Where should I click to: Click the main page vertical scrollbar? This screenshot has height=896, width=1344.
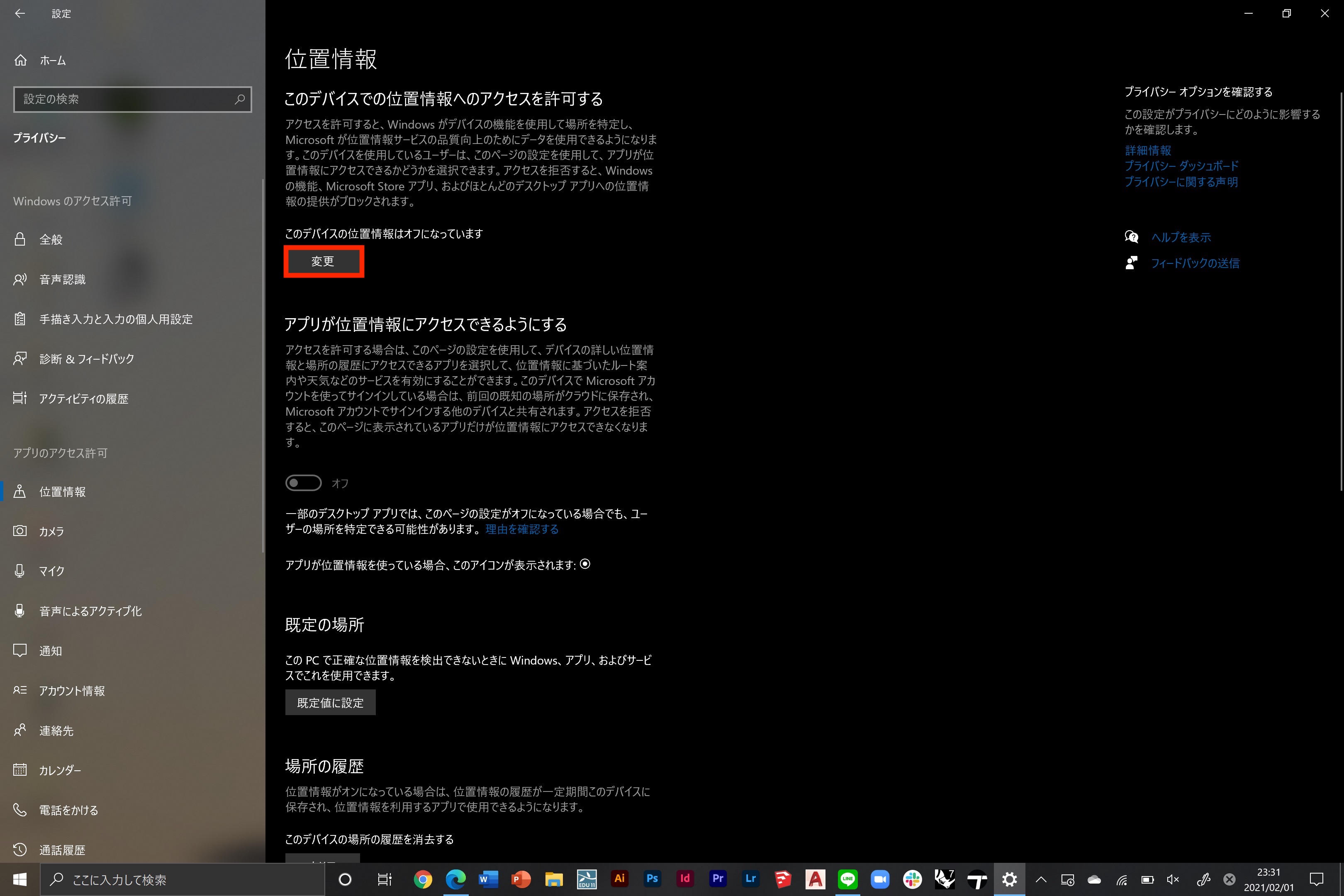tap(1341, 292)
